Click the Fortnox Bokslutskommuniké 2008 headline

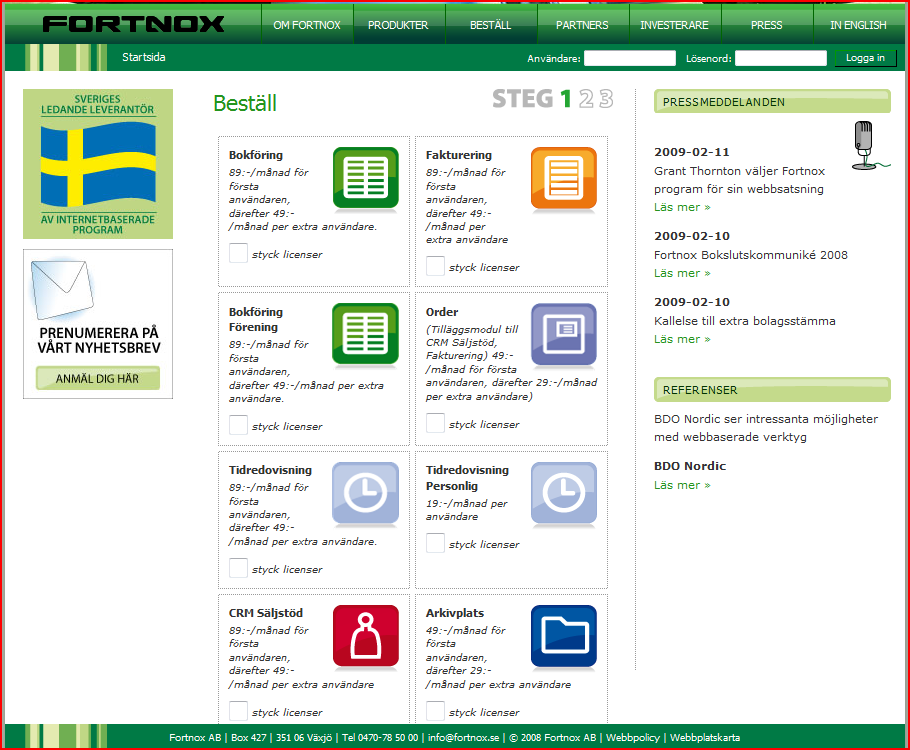point(750,255)
